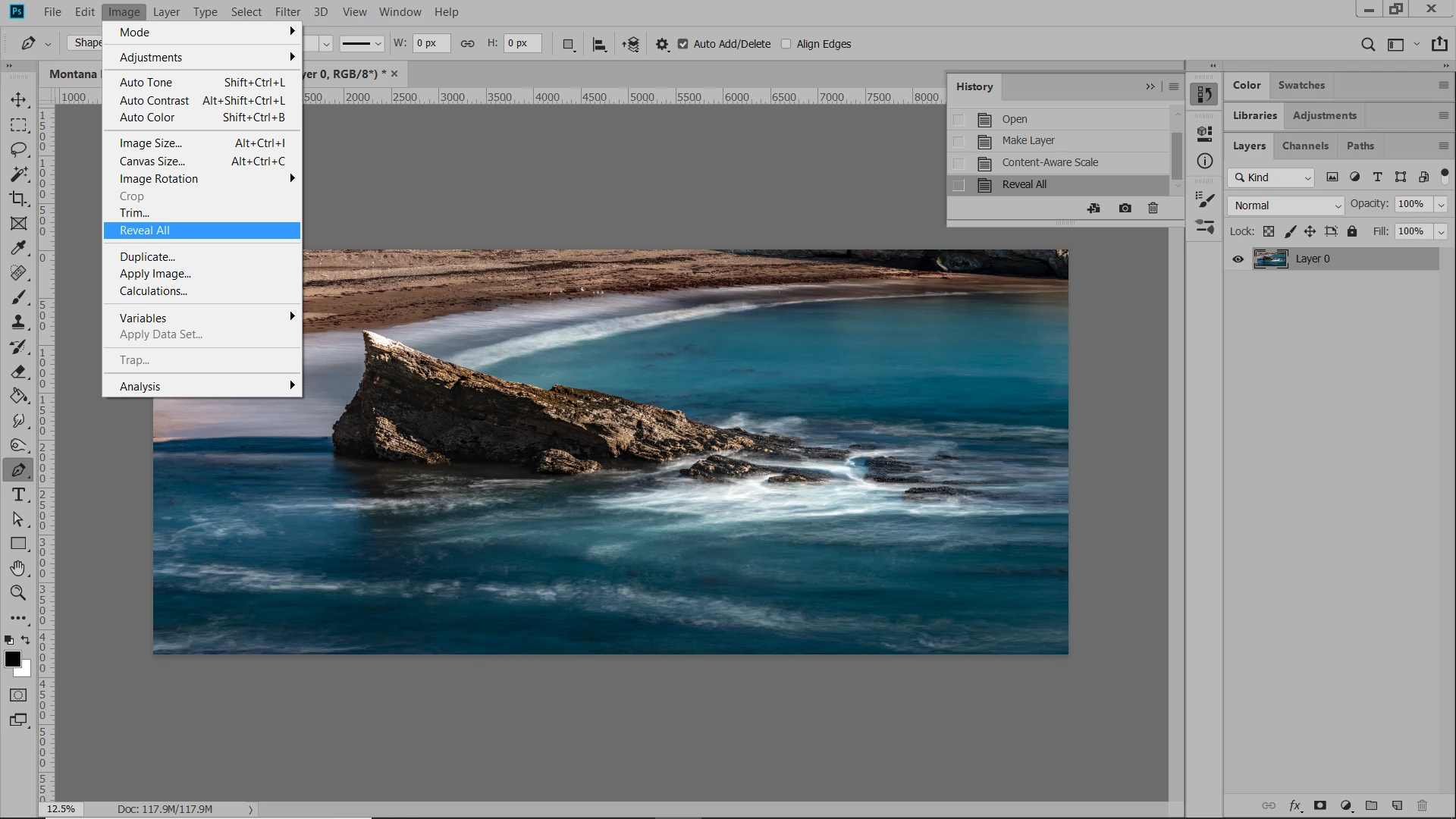Select the Zoom tool in toolbar

coord(18,593)
